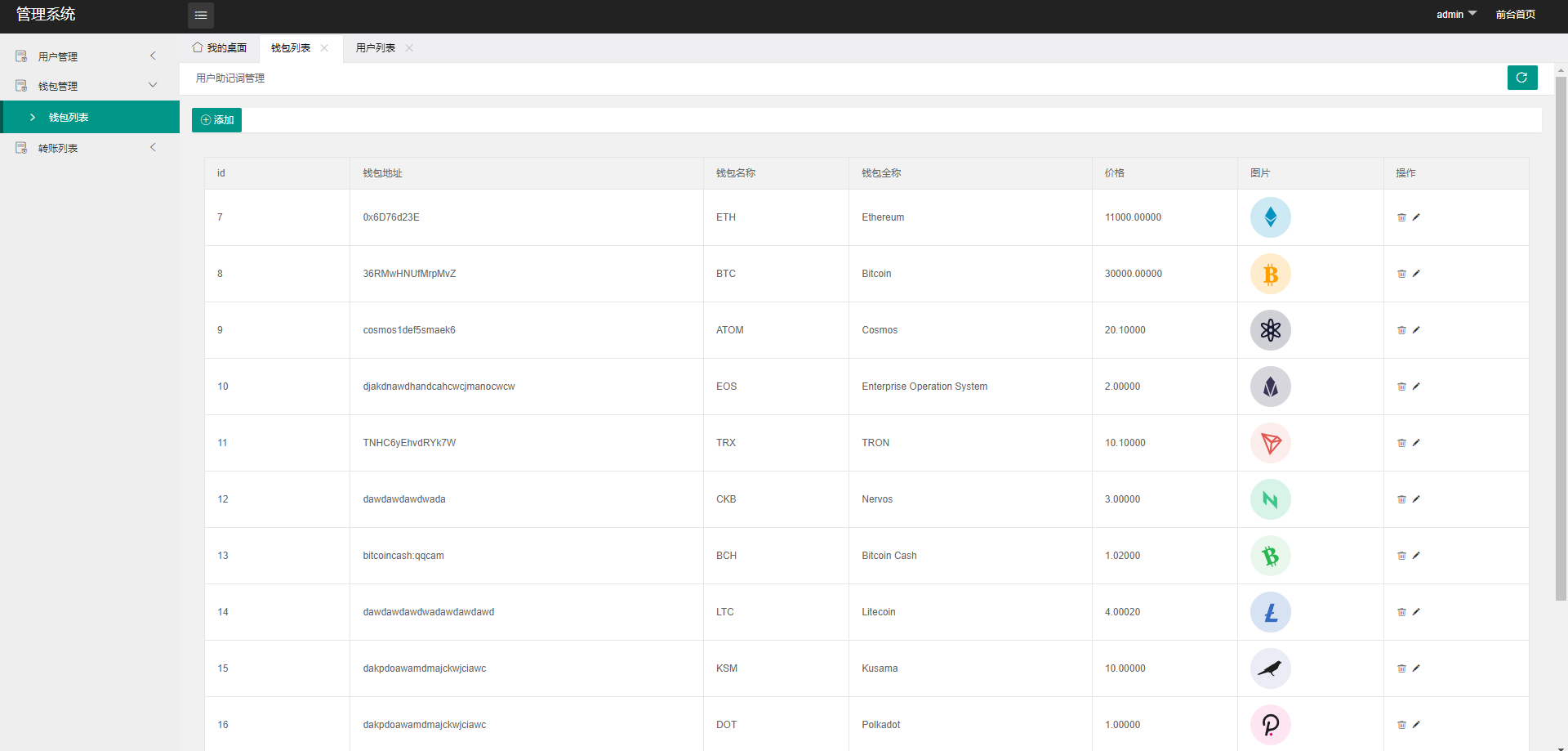This screenshot has height=751, width=1568.
Task: Close the 用户列表 tab
Action: point(409,48)
